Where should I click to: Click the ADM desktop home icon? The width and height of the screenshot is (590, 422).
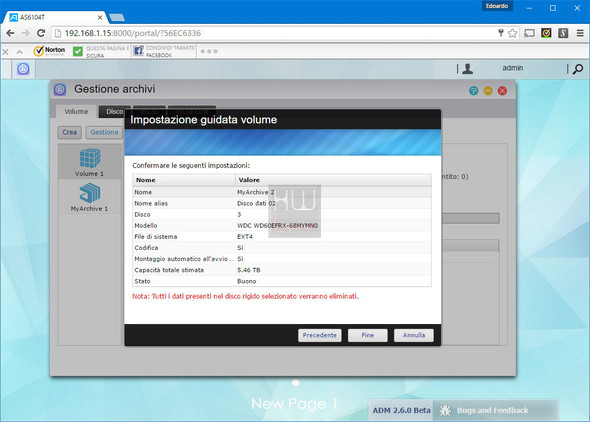(23, 69)
